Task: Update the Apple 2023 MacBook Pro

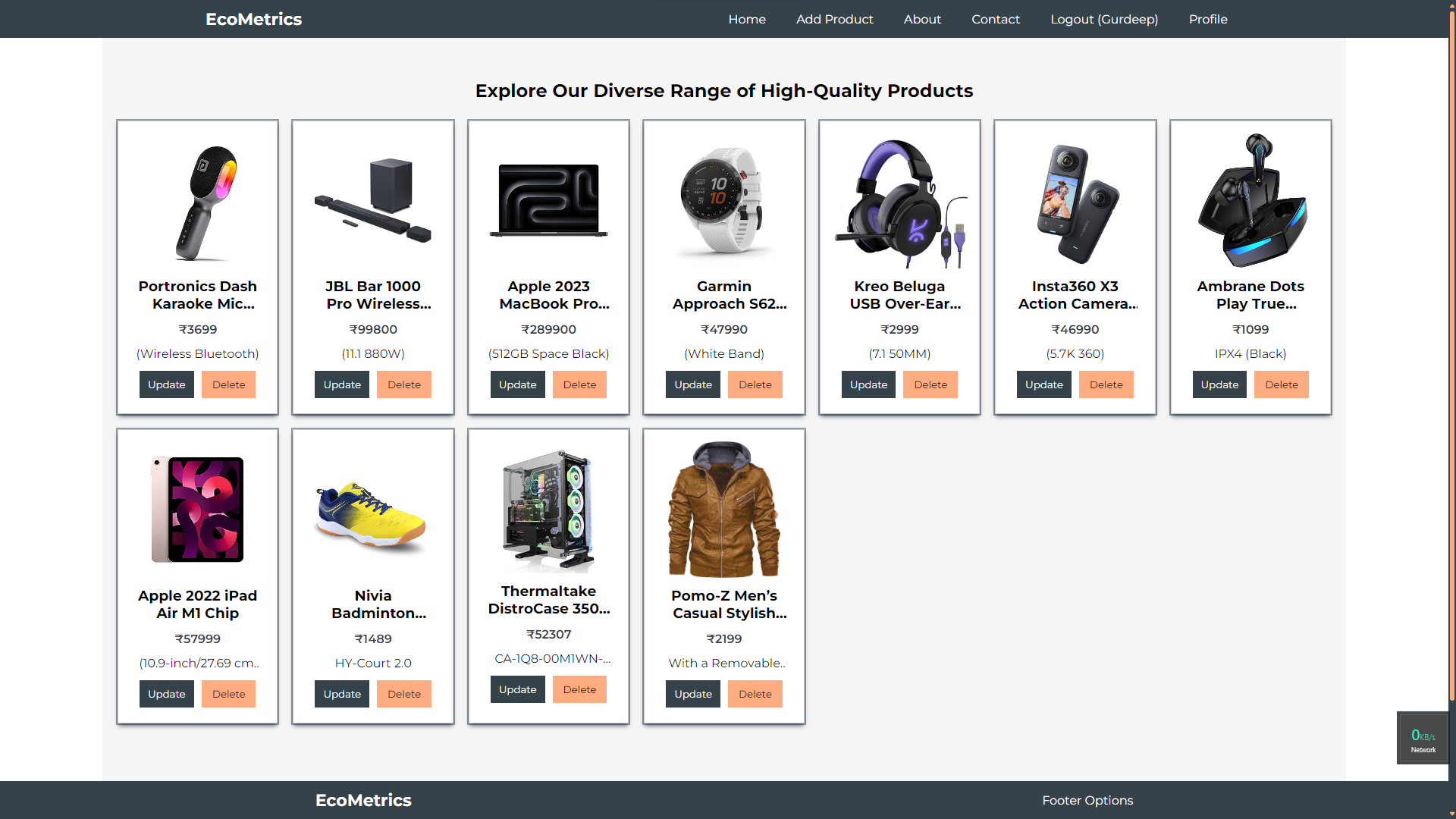Action: tap(518, 384)
